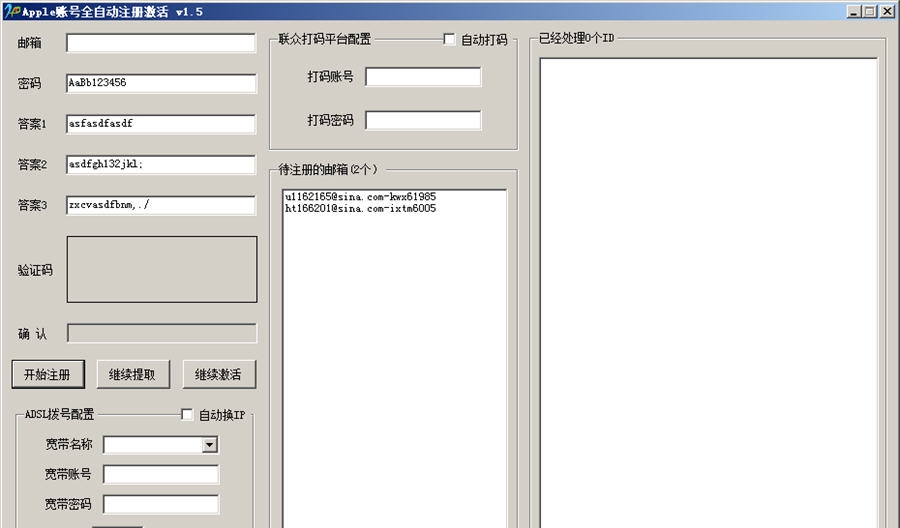The image size is (900, 528).
Task: Click the 验证码 captcha image box
Action: click(162, 269)
